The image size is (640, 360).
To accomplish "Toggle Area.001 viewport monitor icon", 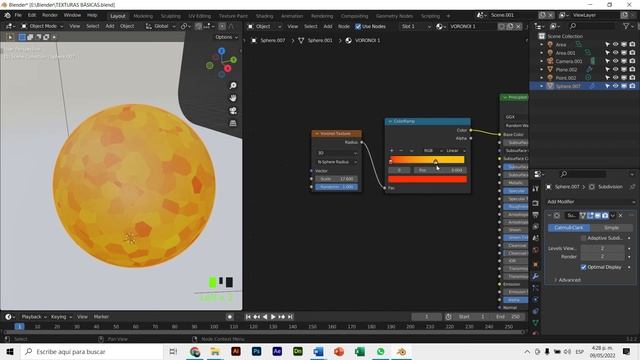I will pos(624,53).
